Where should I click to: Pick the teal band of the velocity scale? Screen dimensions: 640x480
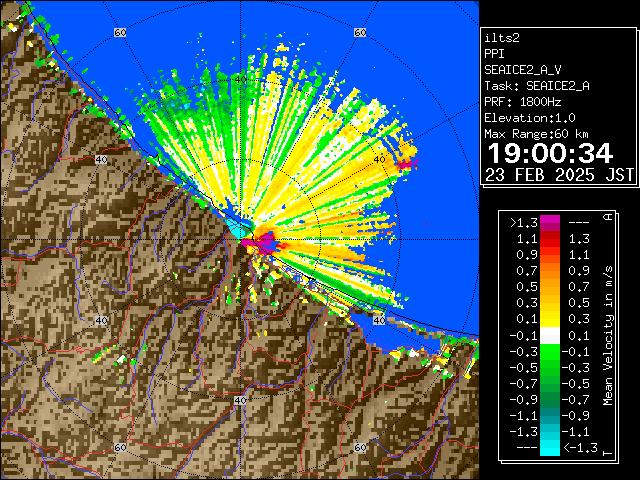point(550,416)
